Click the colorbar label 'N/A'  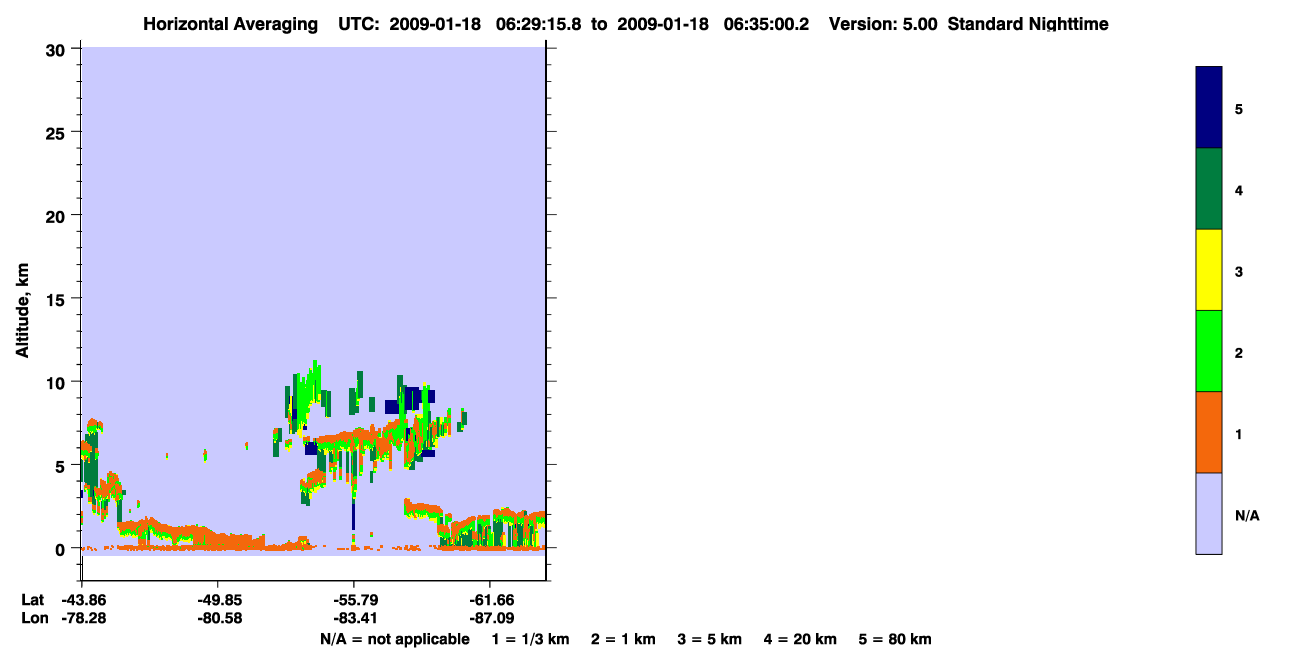[1247, 515]
